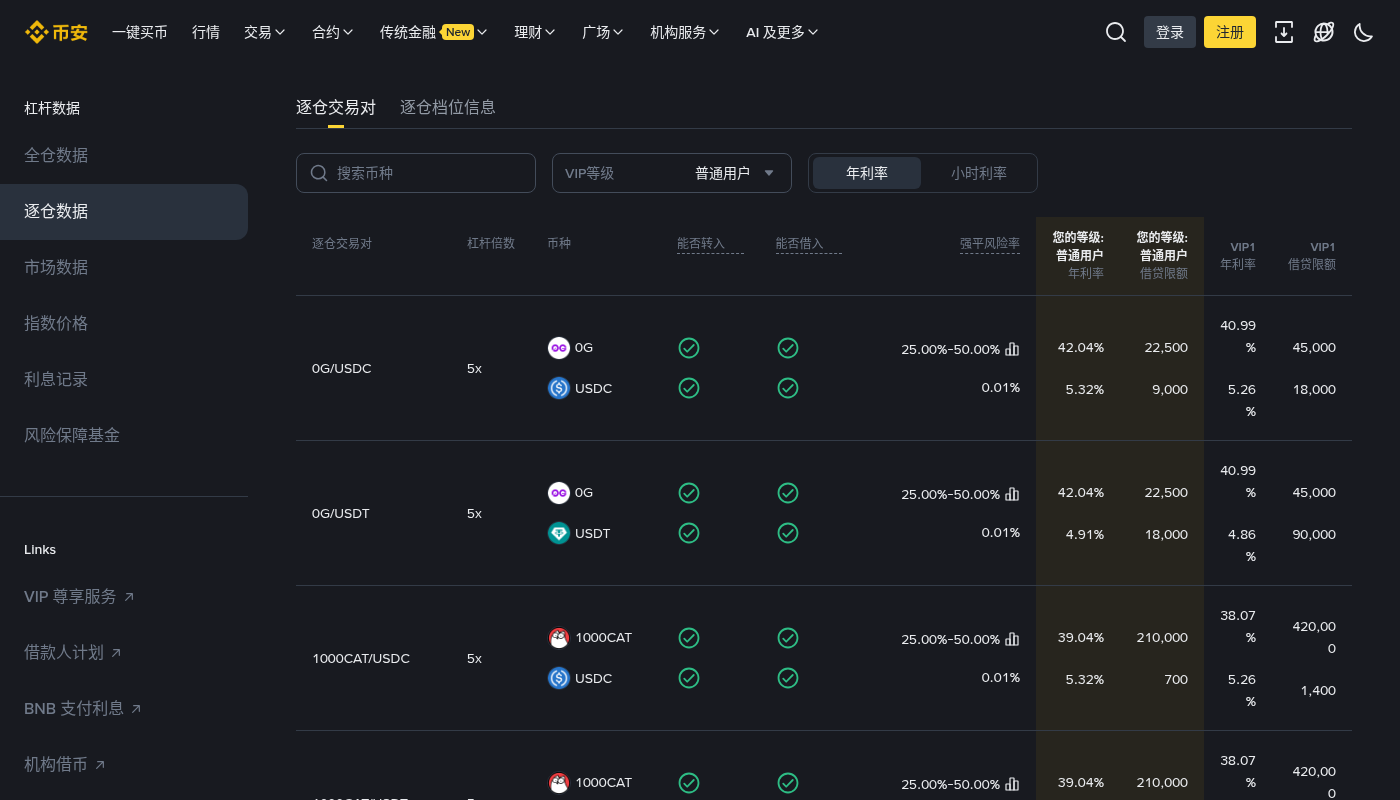Expand the 交易 menu

264,32
